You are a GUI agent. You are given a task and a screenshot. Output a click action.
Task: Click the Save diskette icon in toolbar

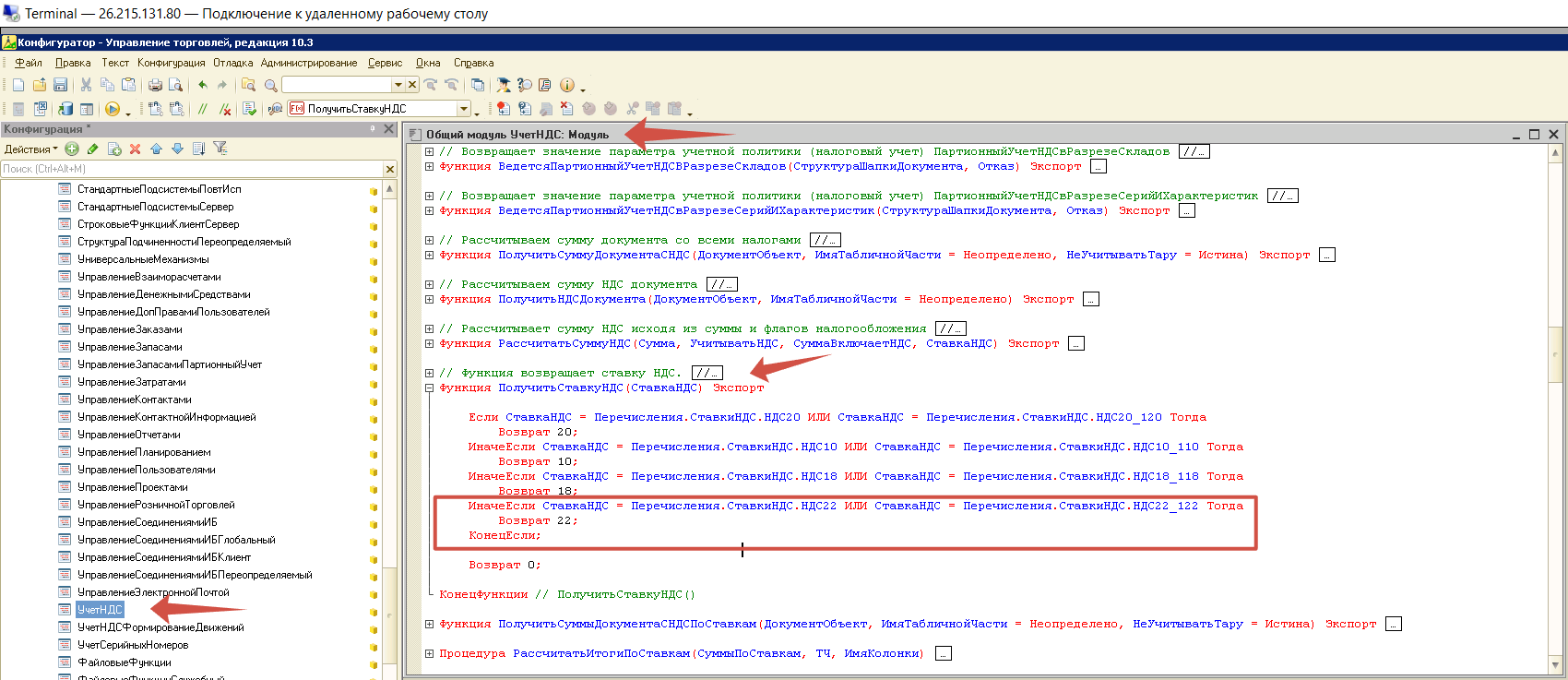[60, 85]
